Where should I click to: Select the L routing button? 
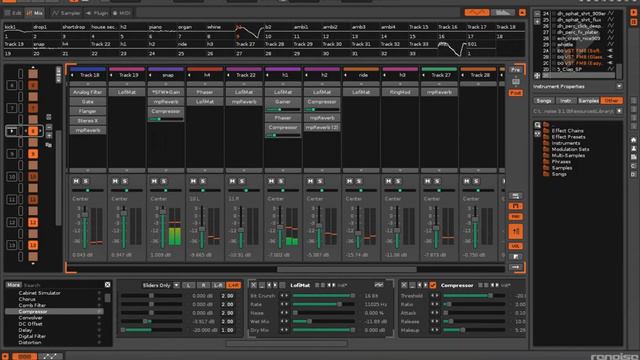[x=189, y=285]
